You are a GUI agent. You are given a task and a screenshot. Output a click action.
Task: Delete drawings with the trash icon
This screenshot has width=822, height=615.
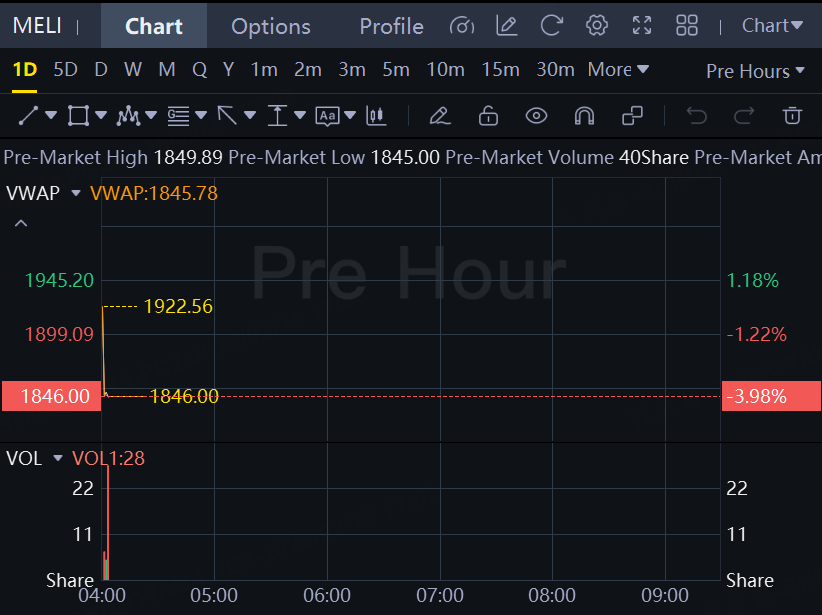[x=792, y=116]
